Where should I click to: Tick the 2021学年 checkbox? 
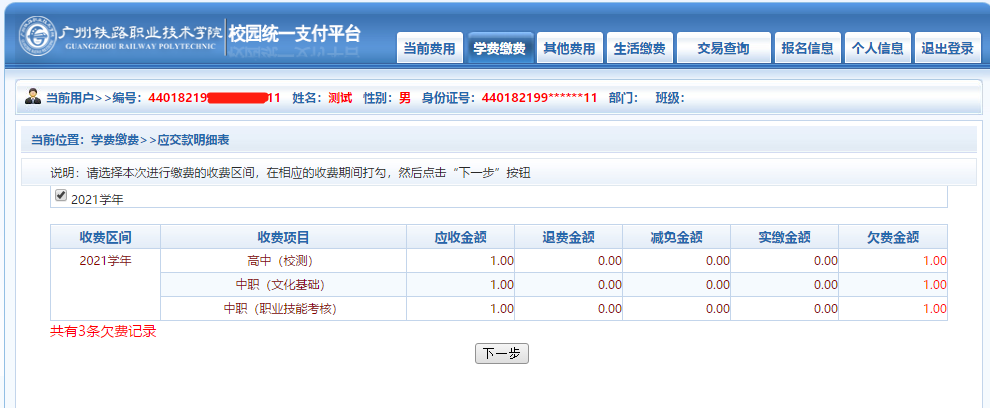(61, 197)
